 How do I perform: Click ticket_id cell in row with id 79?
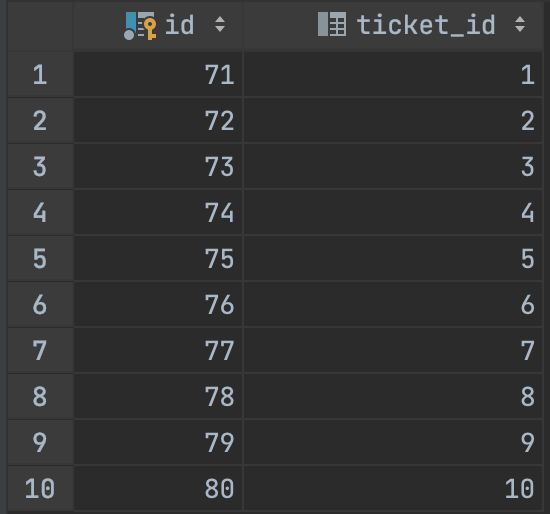[x=393, y=442]
